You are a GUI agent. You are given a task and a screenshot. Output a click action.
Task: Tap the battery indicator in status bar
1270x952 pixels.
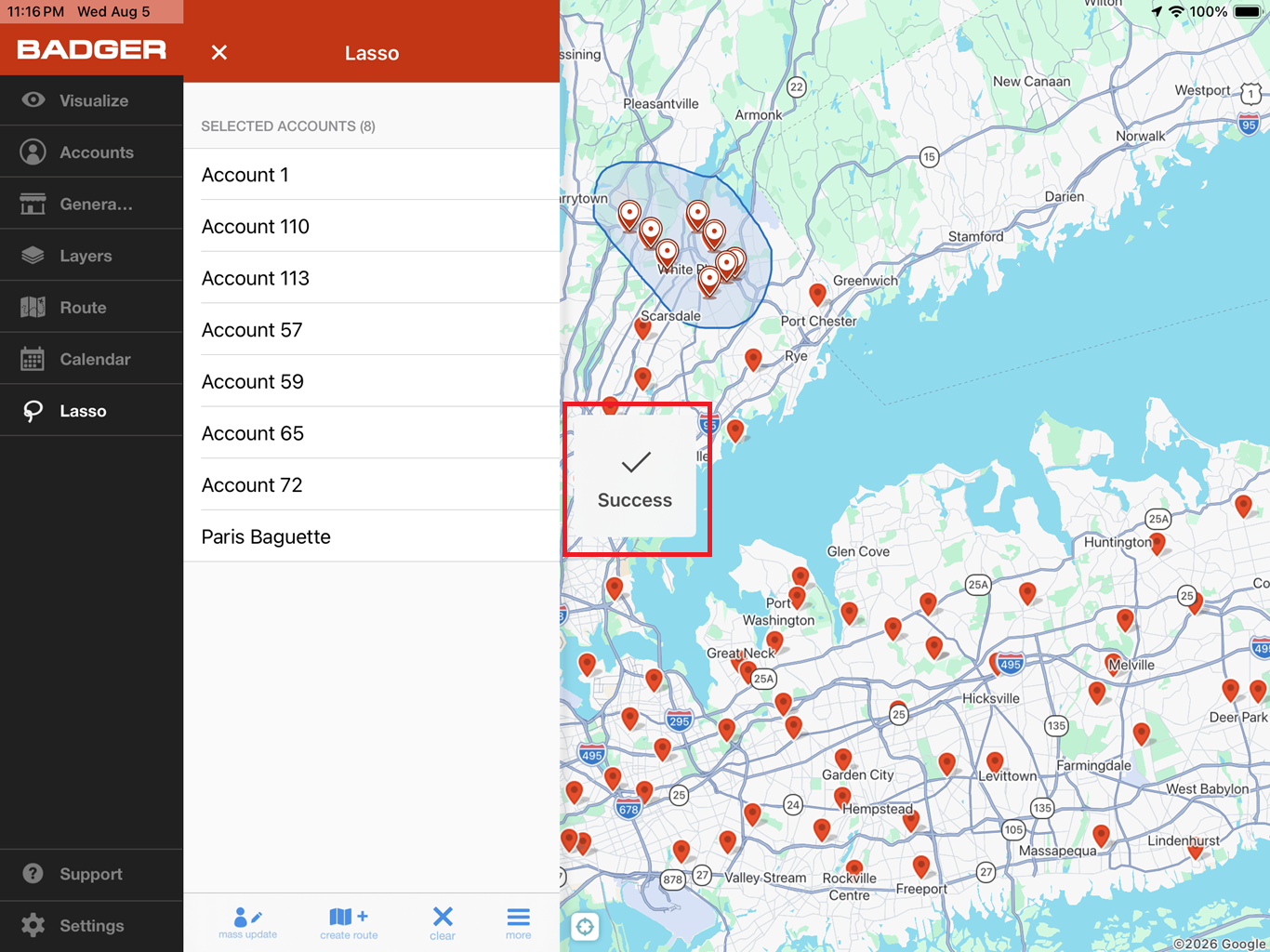(1248, 12)
